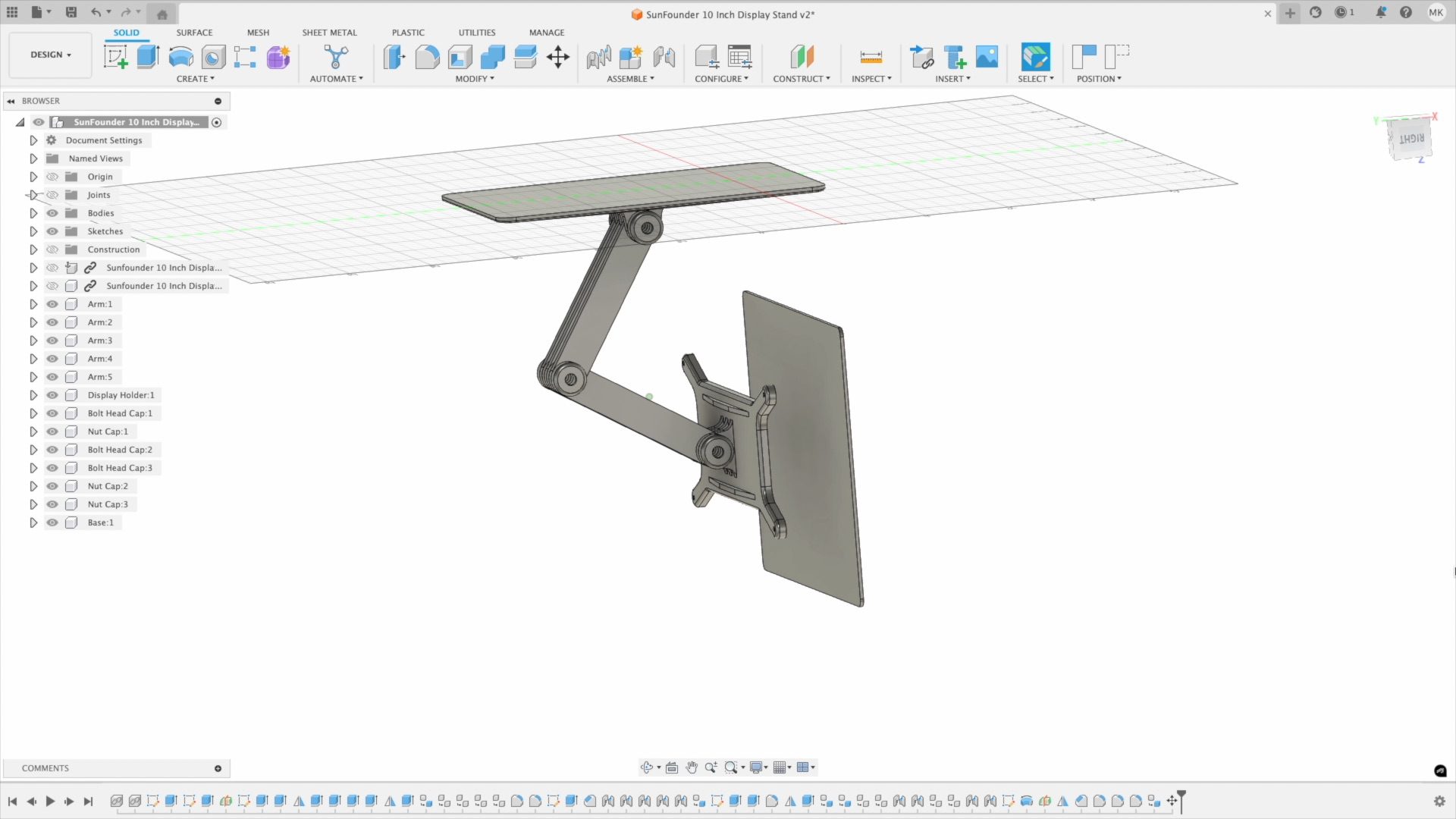Click the Move/Copy arrows icon
The width and height of the screenshot is (1456, 819).
558,57
